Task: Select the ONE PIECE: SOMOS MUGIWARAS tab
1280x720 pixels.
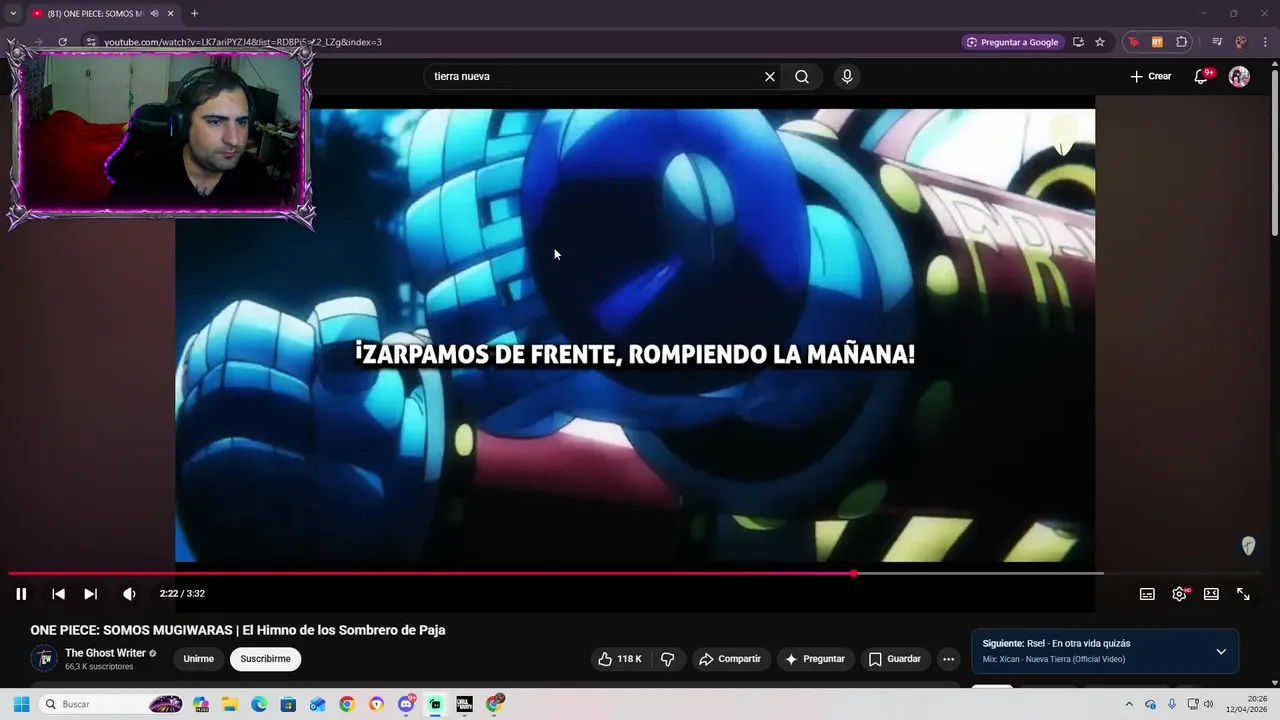Action: pos(95,13)
